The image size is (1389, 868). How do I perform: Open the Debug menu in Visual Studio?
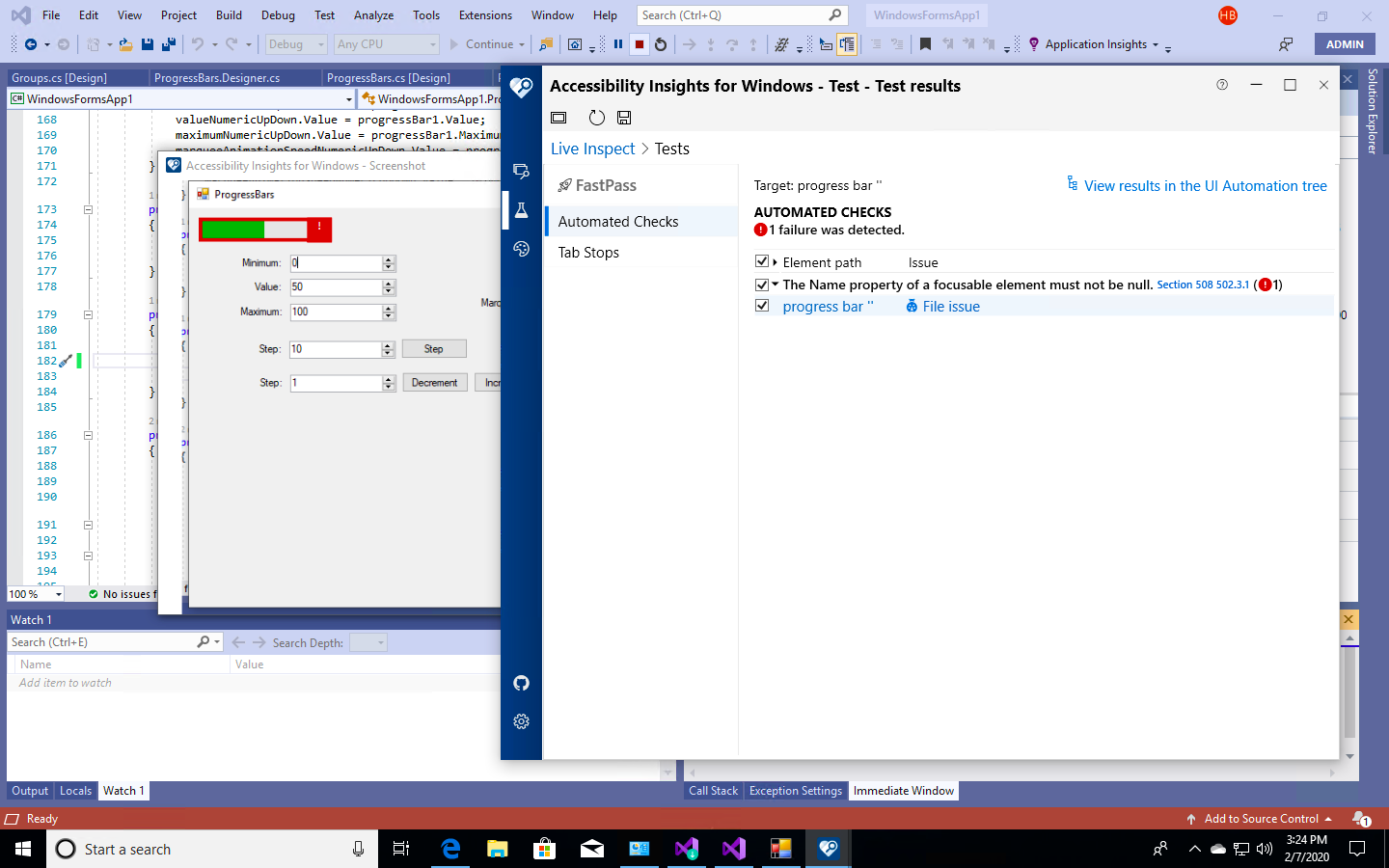pyautogui.click(x=277, y=14)
